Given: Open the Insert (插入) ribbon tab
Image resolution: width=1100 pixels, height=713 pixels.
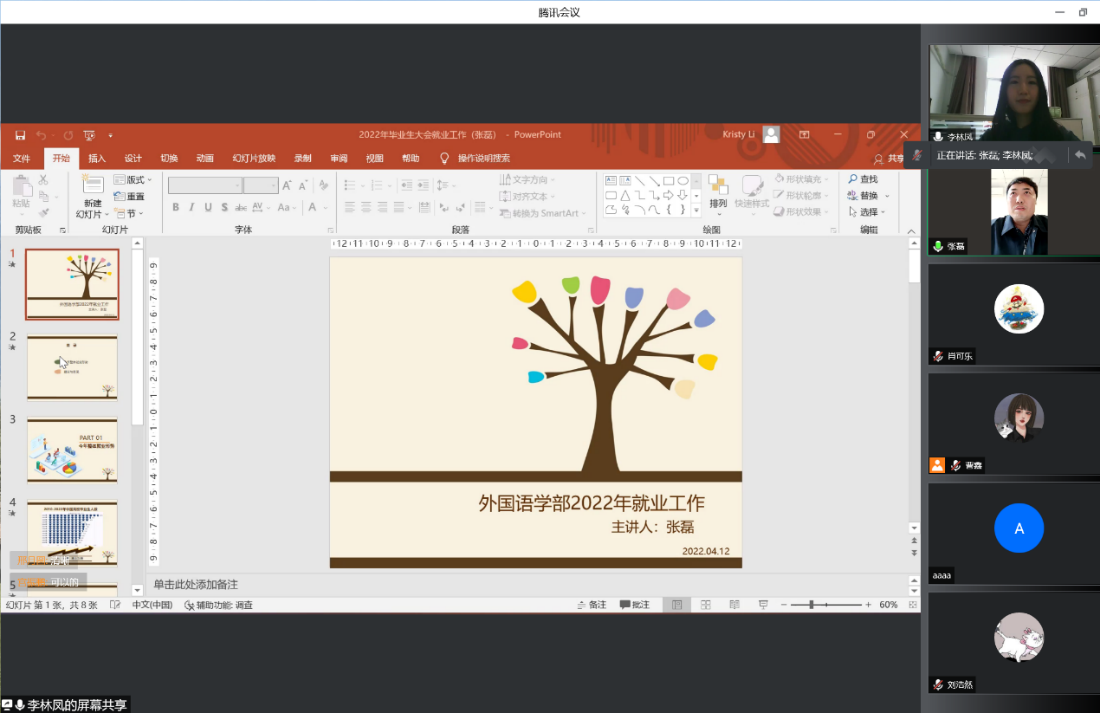Looking at the screenshot, I should click(97, 158).
